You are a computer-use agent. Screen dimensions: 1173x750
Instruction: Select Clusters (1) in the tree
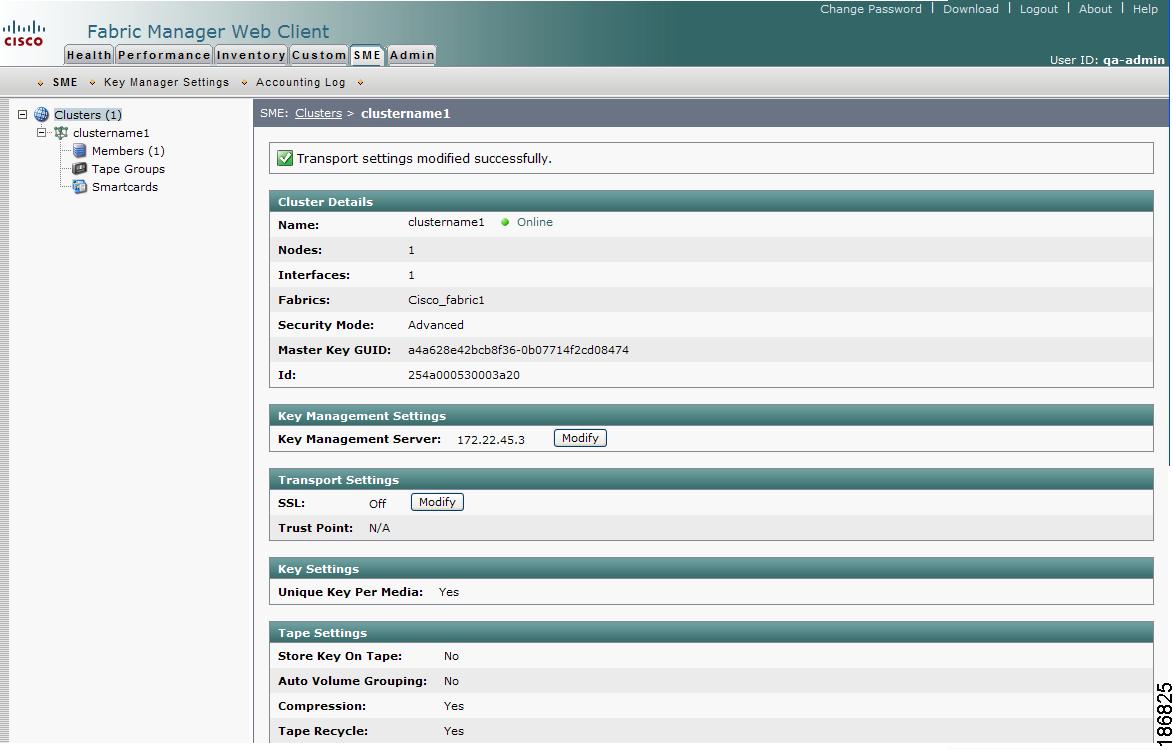88,114
